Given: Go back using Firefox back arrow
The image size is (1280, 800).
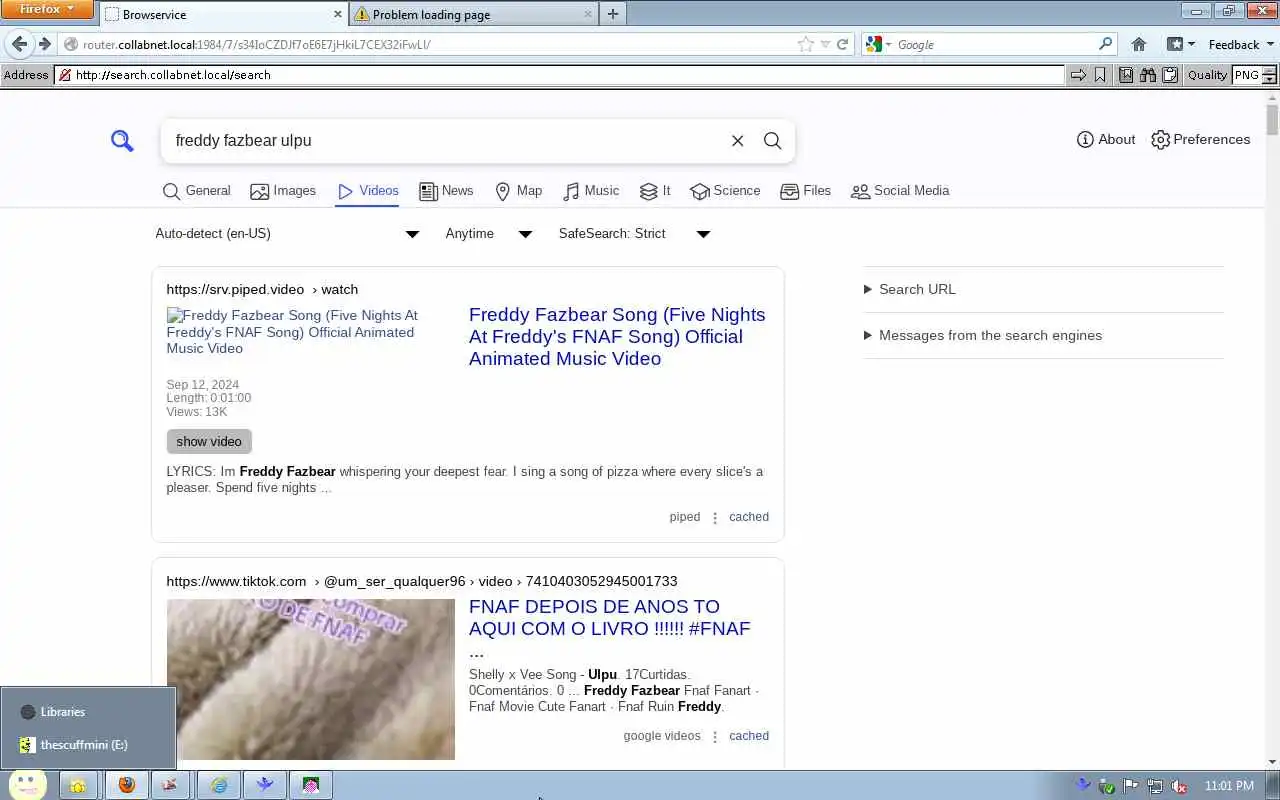Looking at the screenshot, I should click(19, 44).
